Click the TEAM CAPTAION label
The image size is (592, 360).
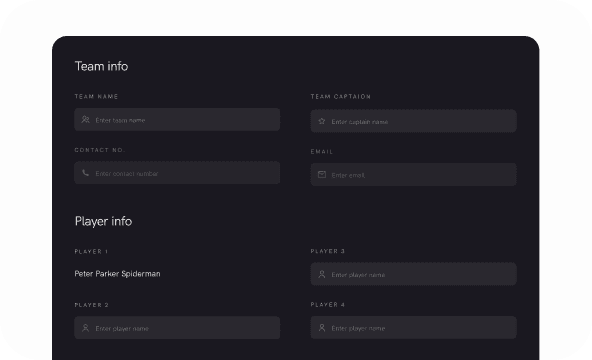pos(341,97)
